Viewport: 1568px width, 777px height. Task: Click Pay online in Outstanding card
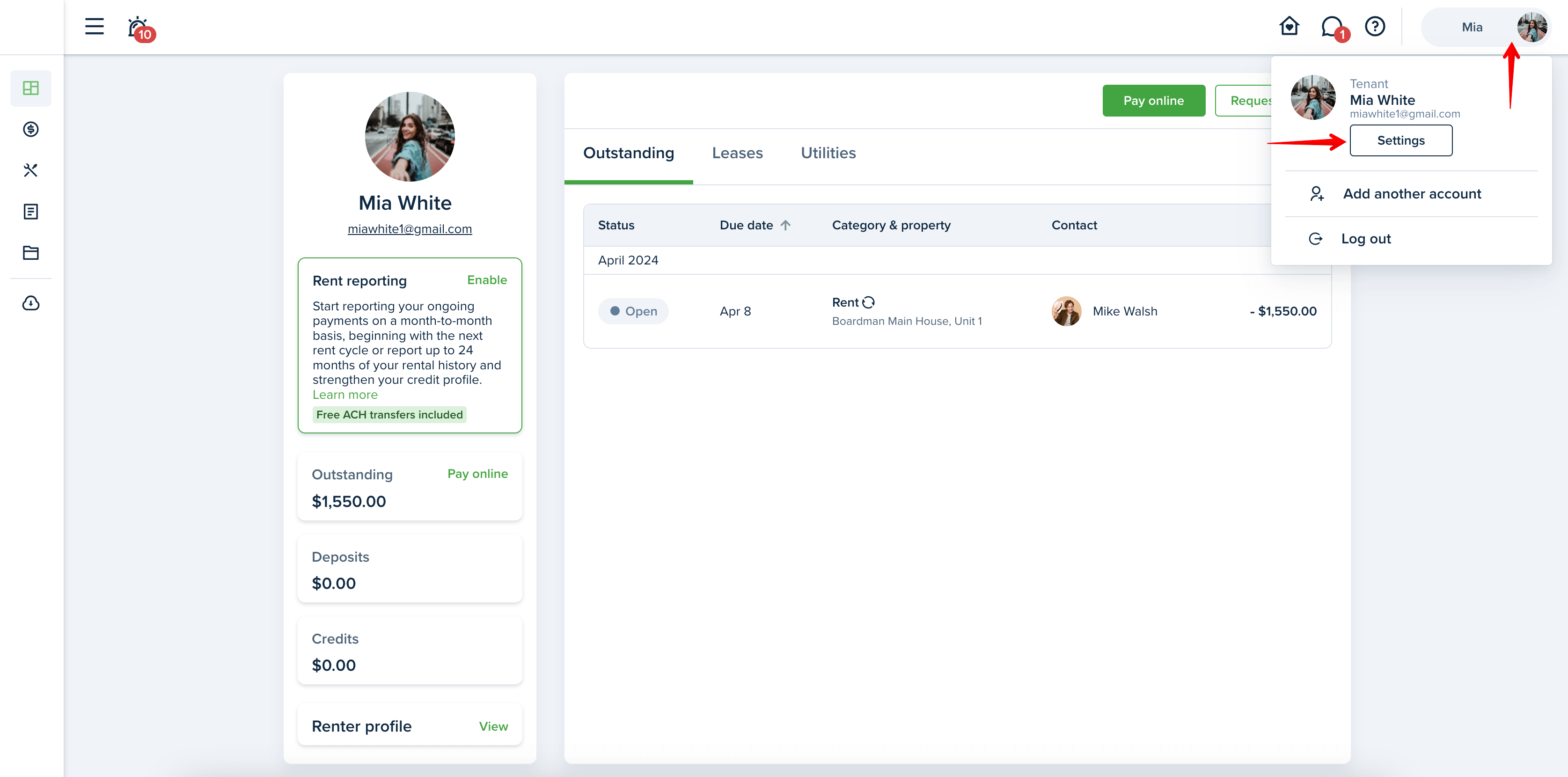pos(477,474)
